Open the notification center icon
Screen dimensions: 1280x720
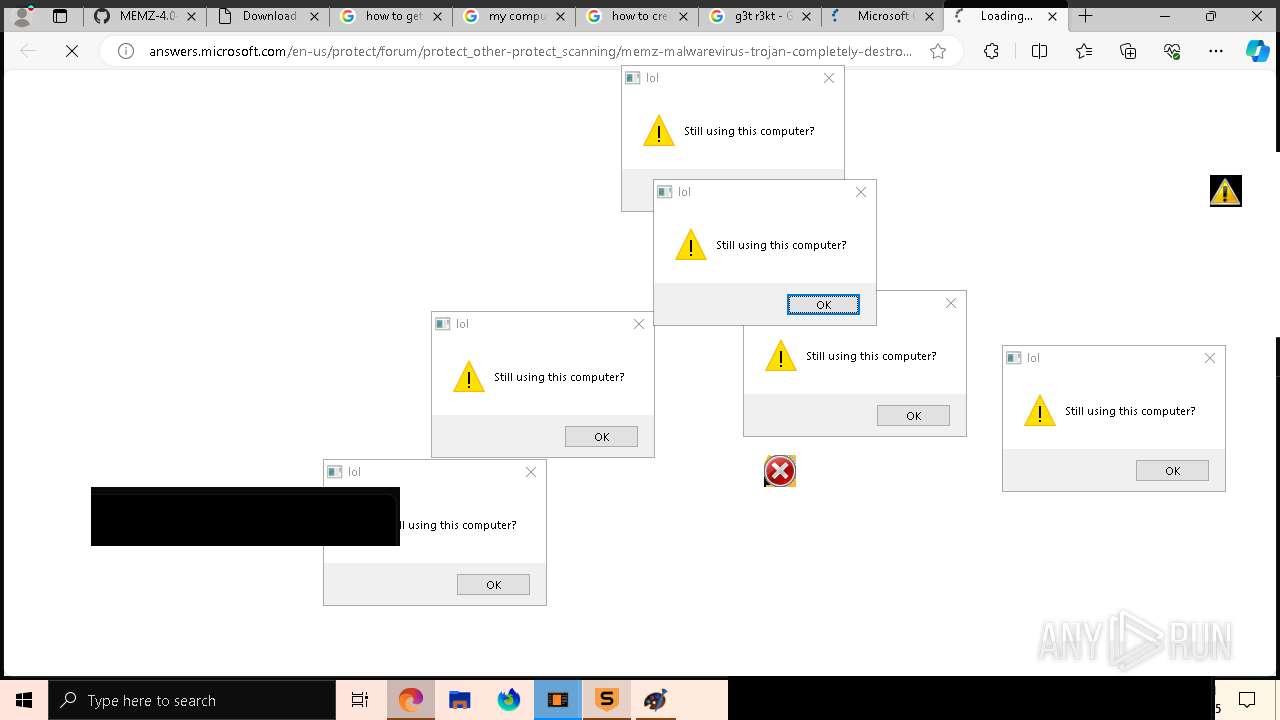(1247, 700)
